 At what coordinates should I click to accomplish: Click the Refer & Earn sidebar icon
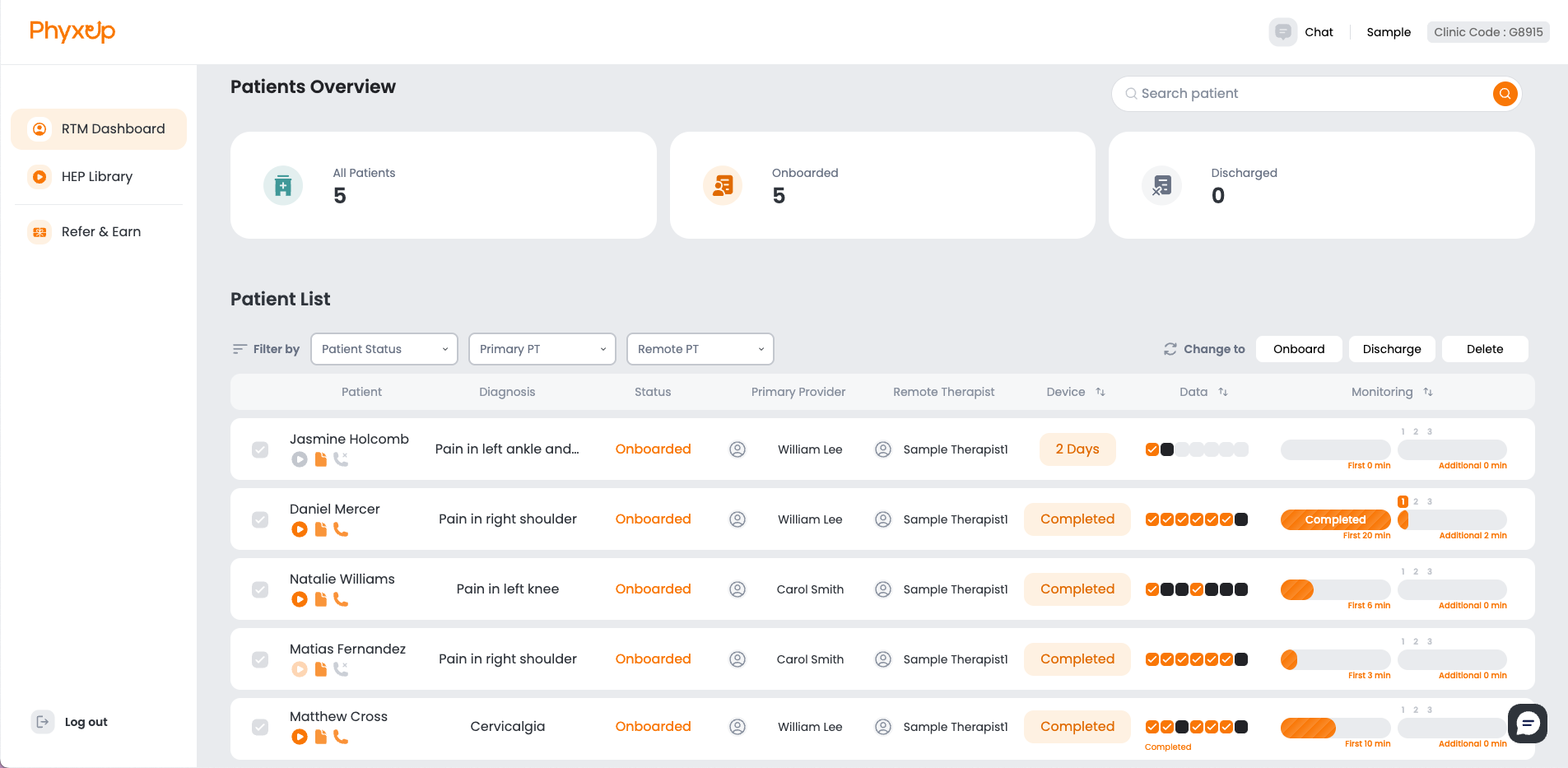(x=40, y=232)
